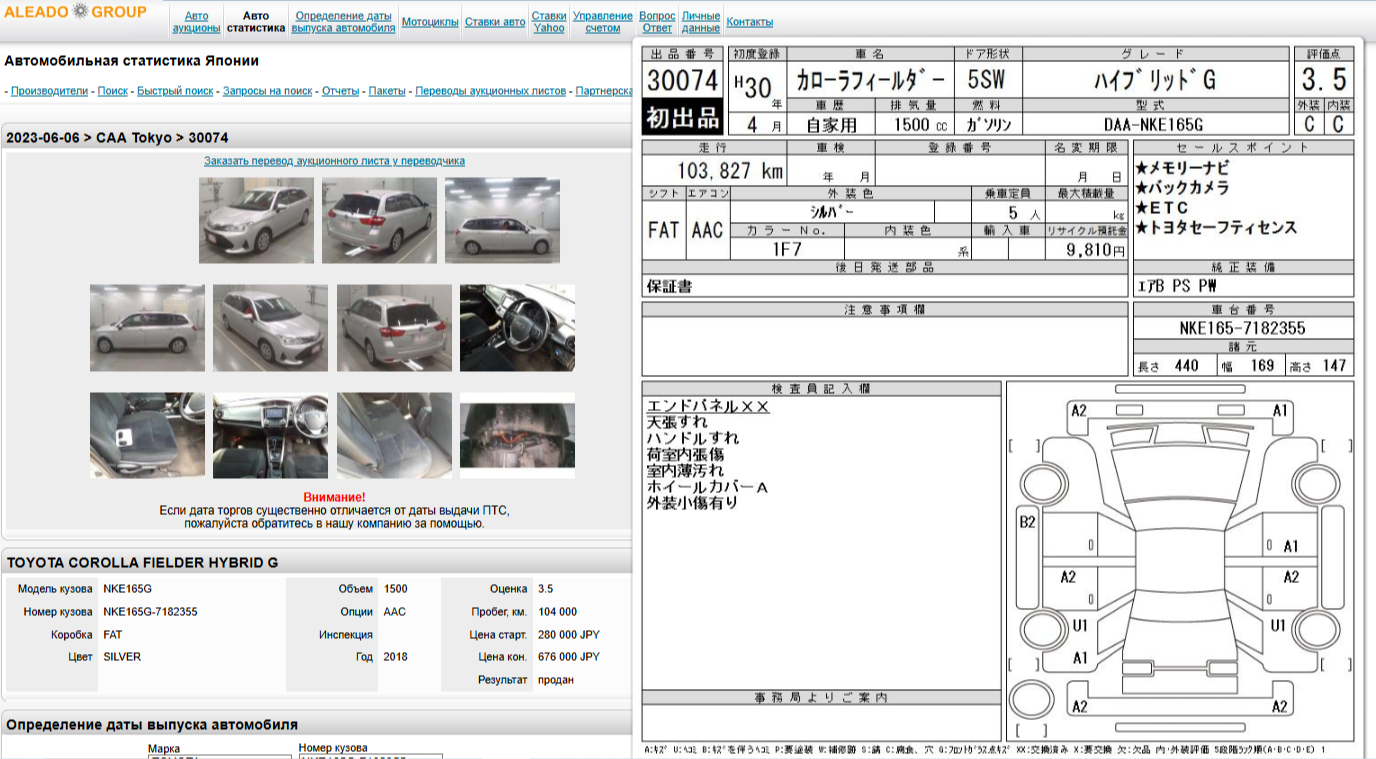The image size is (1376, 759).
Task: Click the Производители link
Action: tap(50, 91)
